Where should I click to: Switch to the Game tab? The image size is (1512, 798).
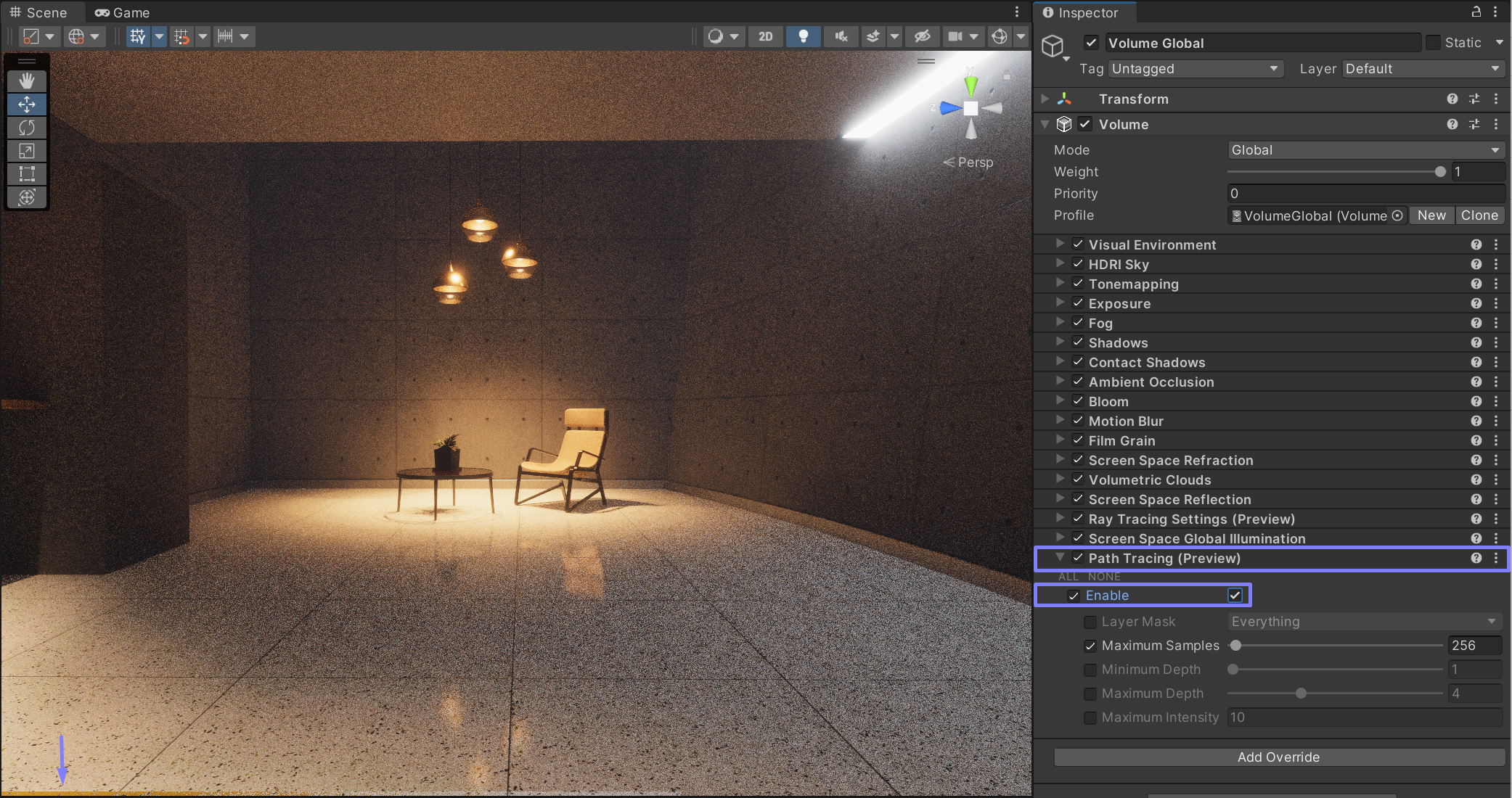coord(123,12)
